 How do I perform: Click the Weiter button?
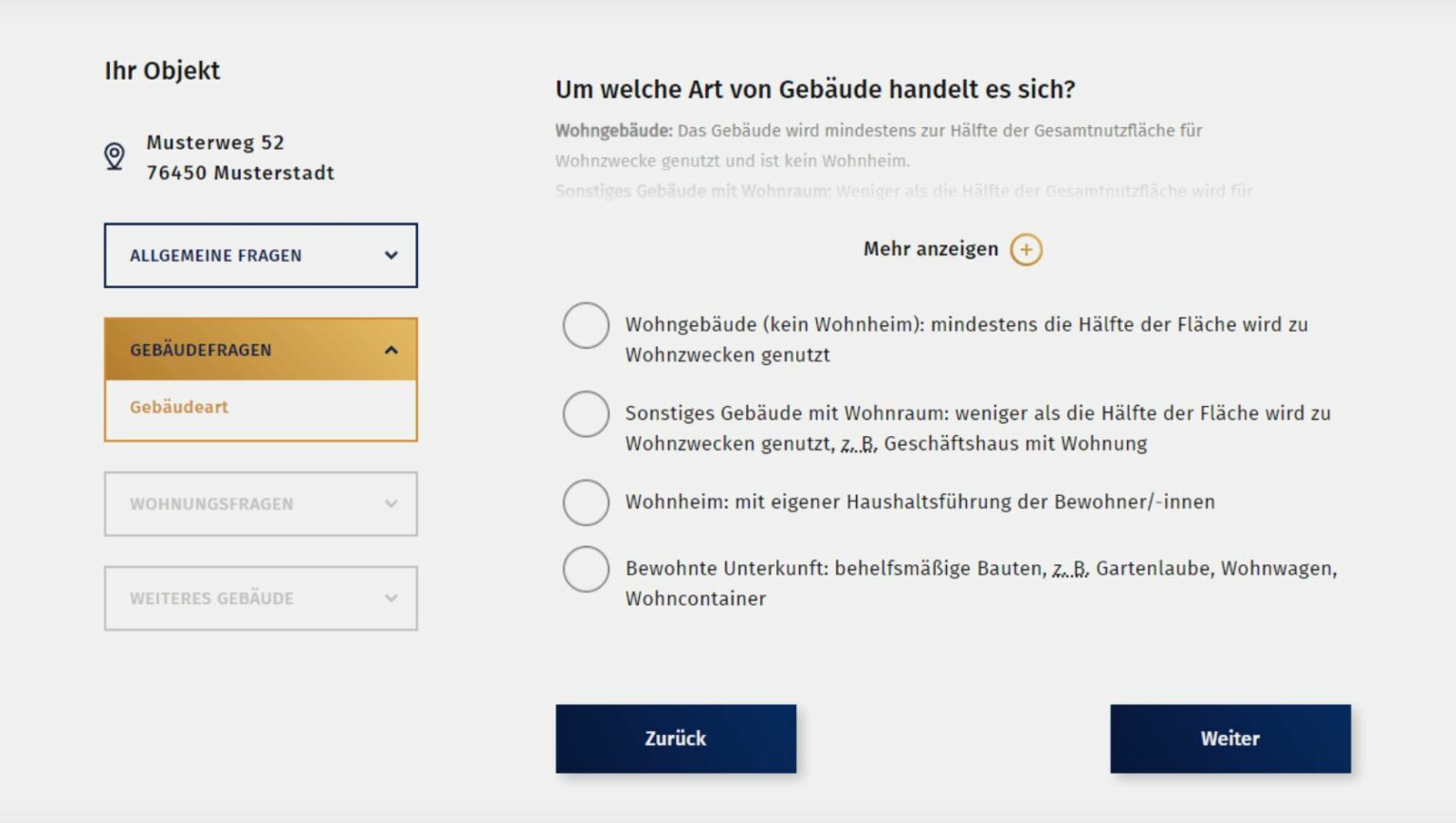(1229, 739)
